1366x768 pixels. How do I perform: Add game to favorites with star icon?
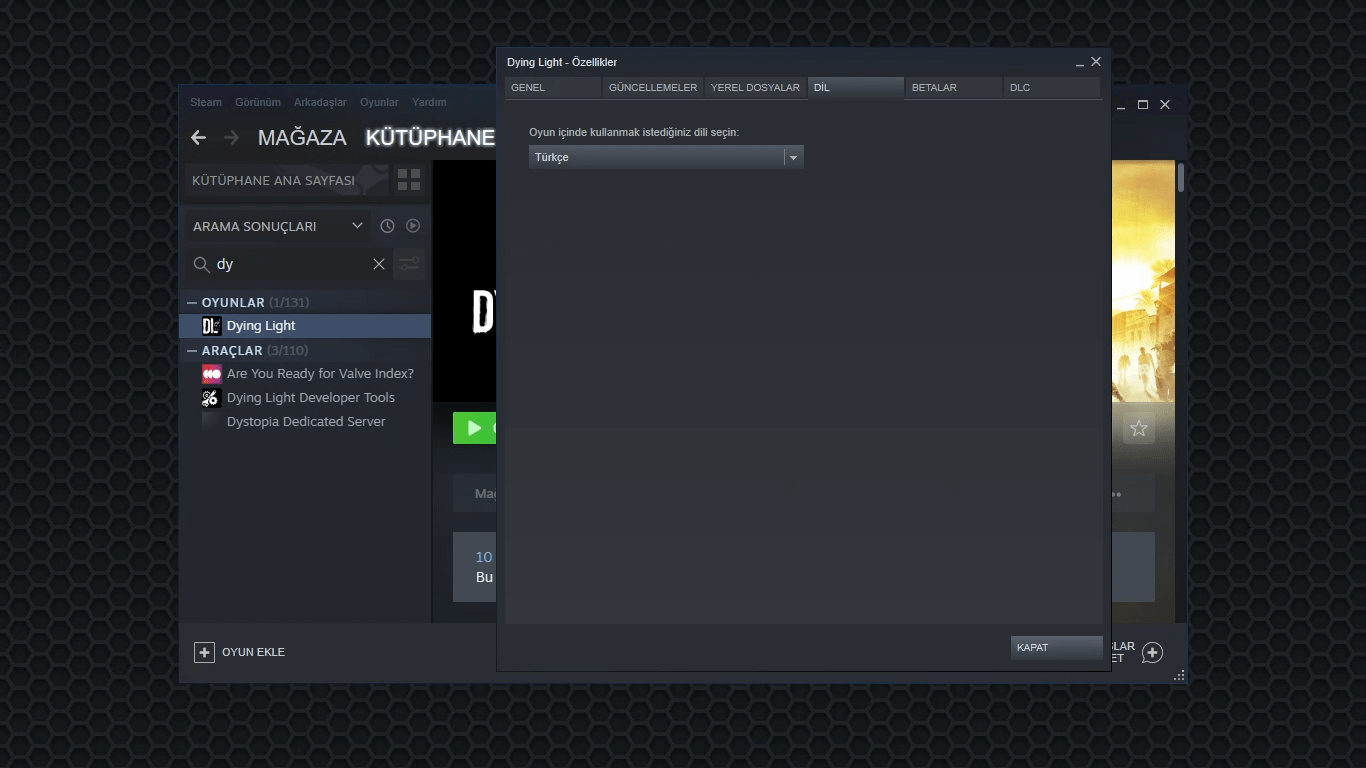point(1139,429)
